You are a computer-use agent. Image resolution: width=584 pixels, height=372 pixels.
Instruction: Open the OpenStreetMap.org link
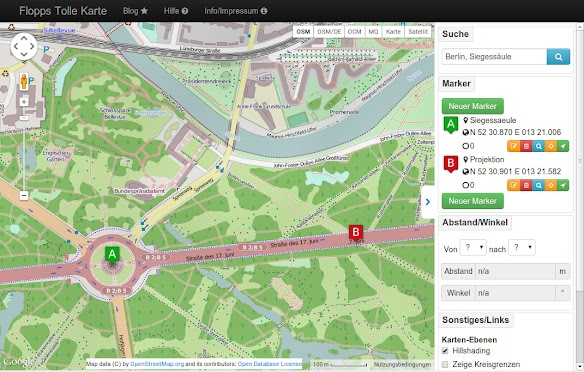tap(157, 364)
